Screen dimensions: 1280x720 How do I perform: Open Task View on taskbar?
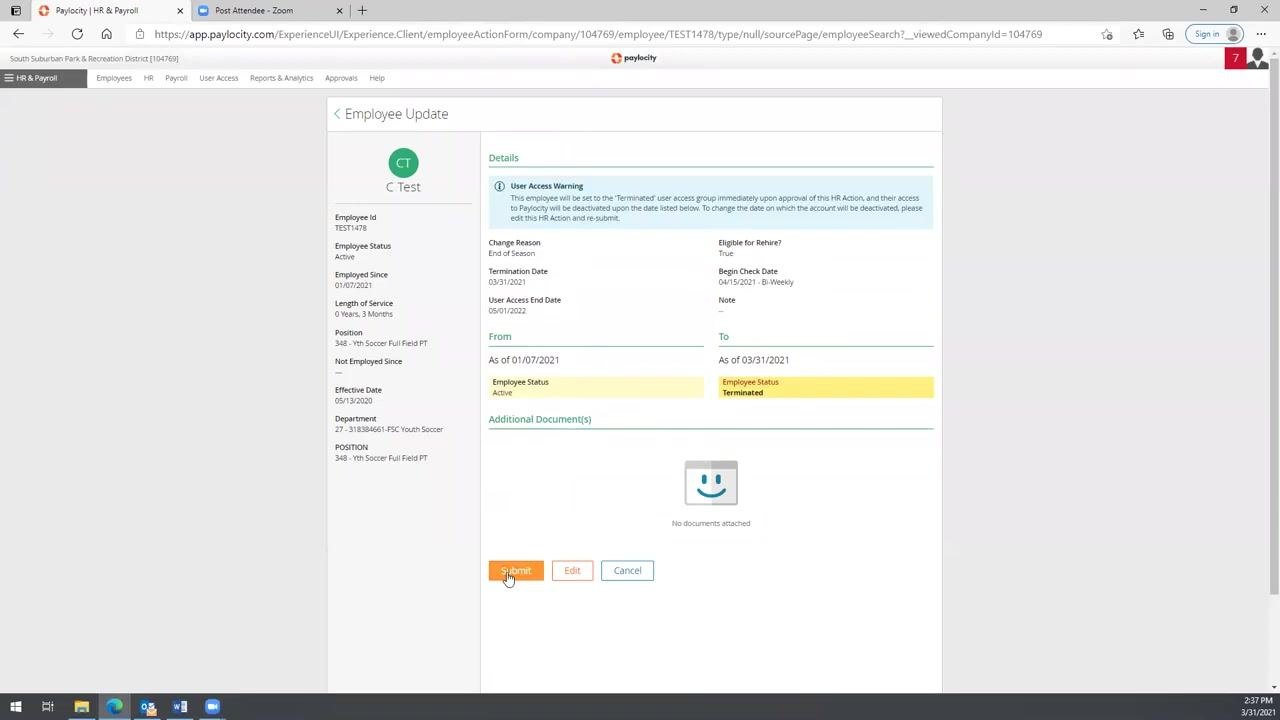(47, 707)
